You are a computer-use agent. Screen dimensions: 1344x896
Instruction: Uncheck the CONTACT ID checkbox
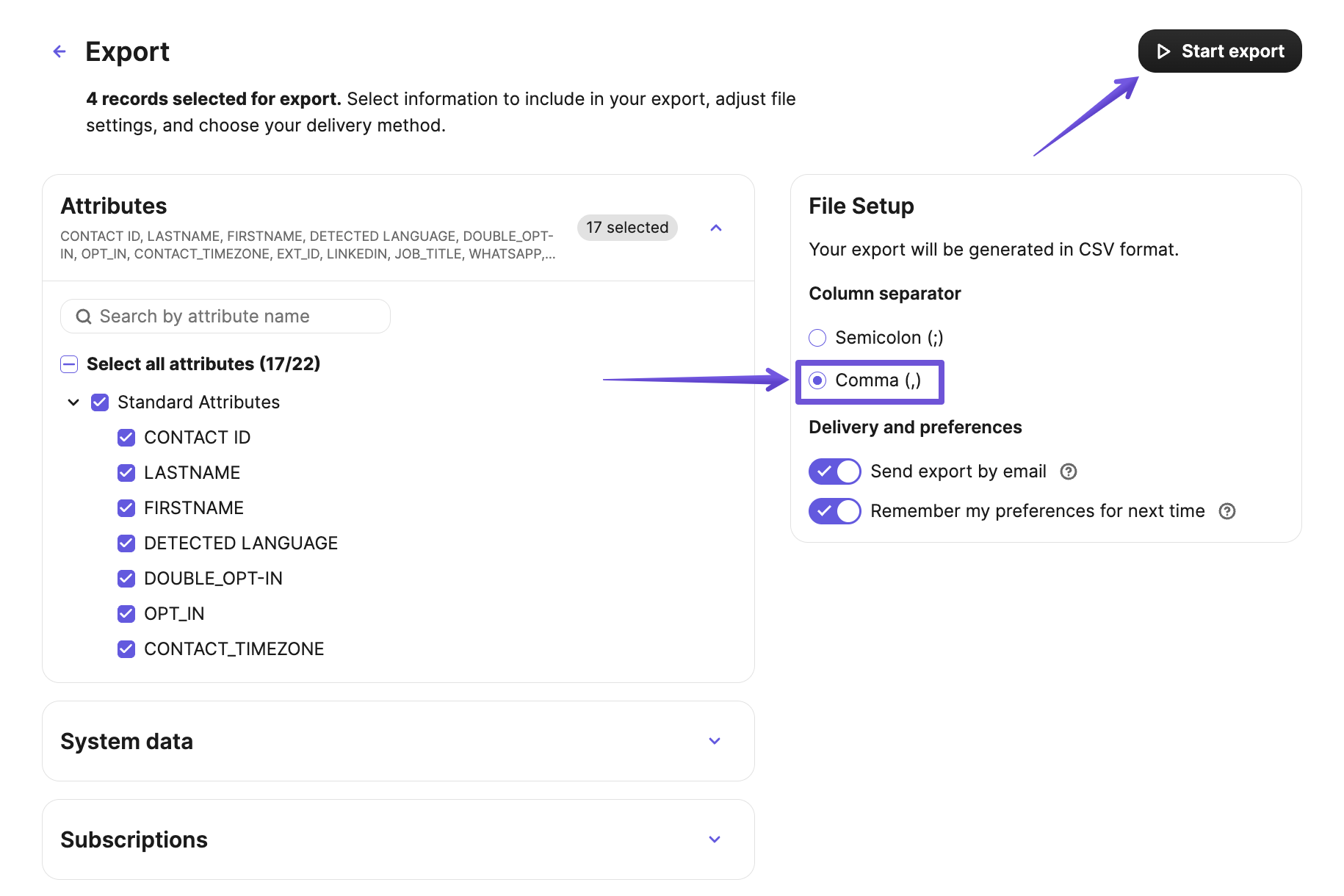126,438
